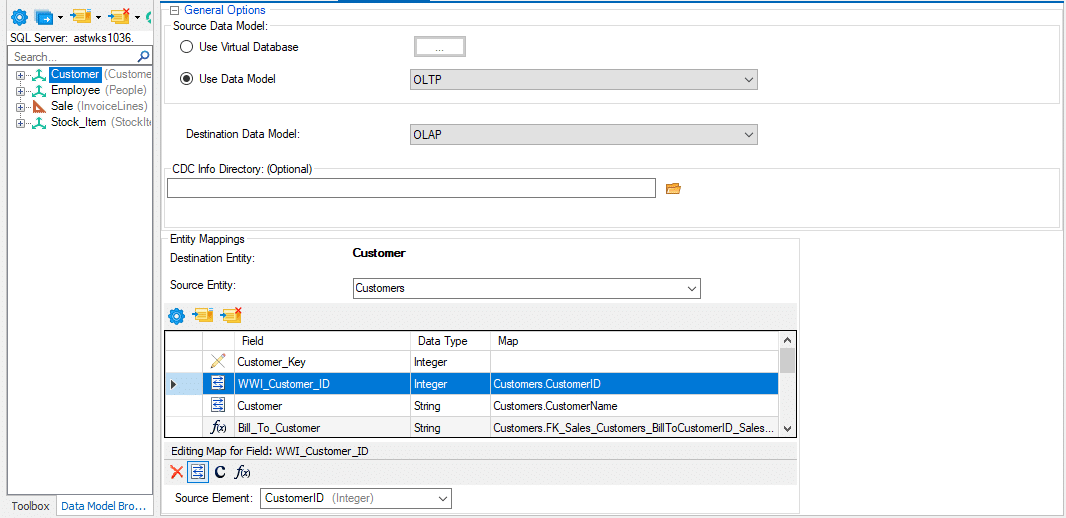This screenshot has width=1066, height=518.
Task: Click the CDC Info Directory text field
Action: pos(411,188)
